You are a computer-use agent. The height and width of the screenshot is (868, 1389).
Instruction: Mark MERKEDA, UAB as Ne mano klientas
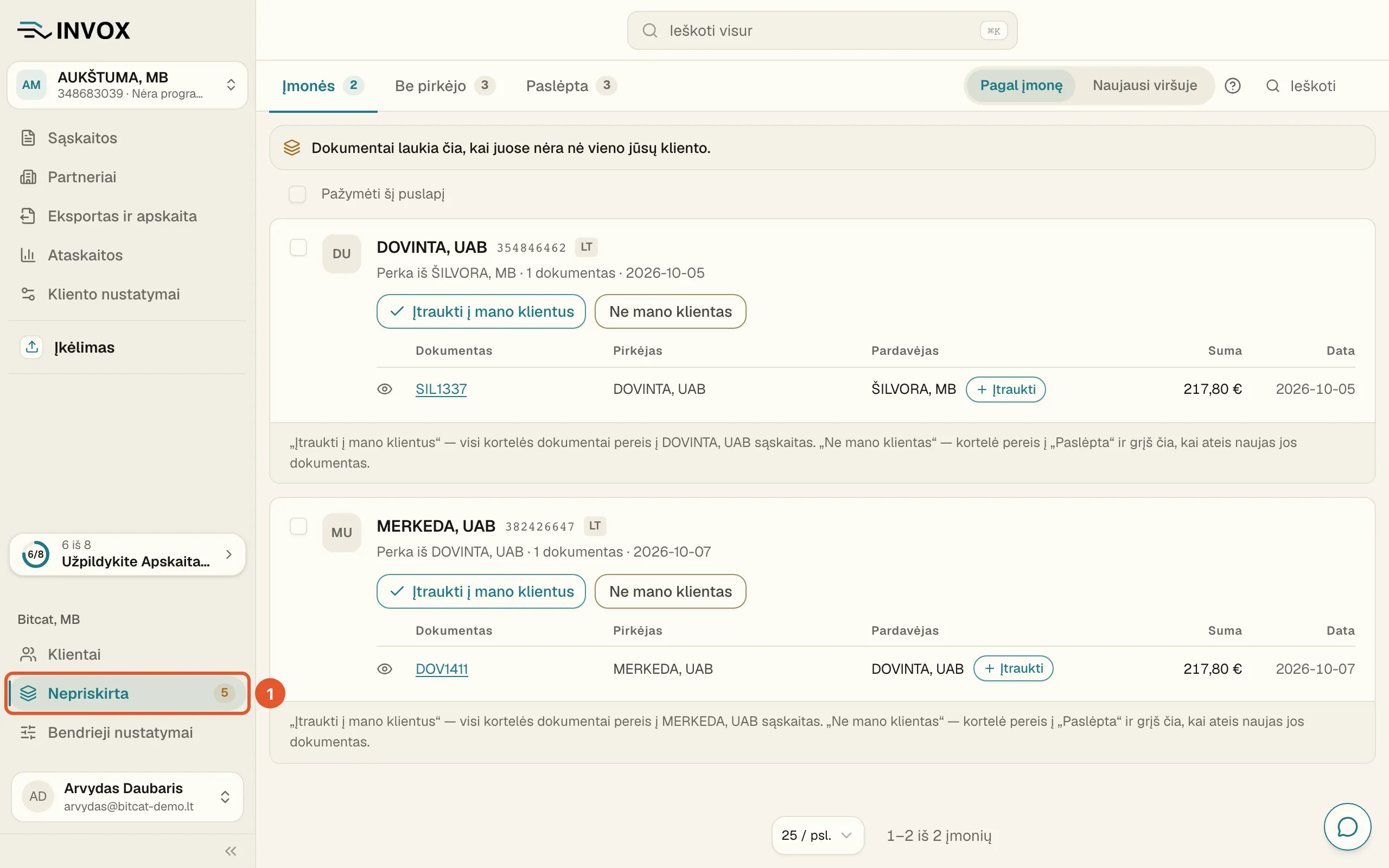coord(671,591)
